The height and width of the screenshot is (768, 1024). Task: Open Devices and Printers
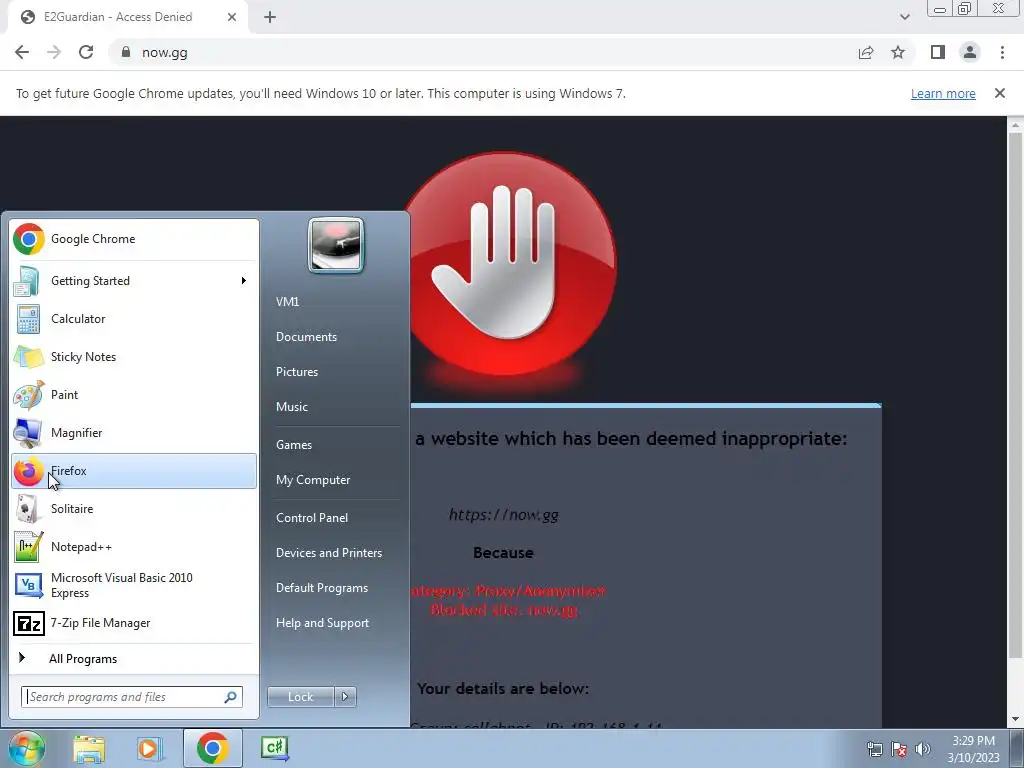(328, 553)
